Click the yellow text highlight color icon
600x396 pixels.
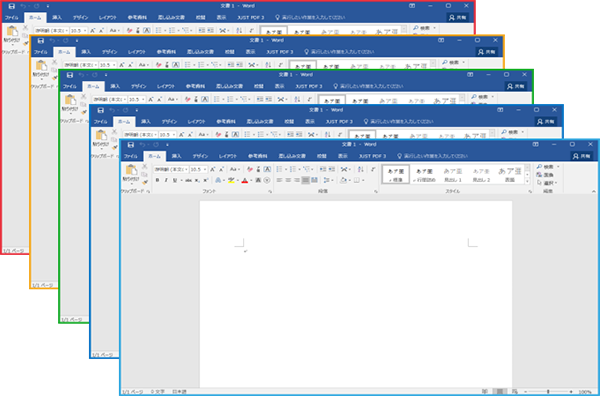click(231, 180)
